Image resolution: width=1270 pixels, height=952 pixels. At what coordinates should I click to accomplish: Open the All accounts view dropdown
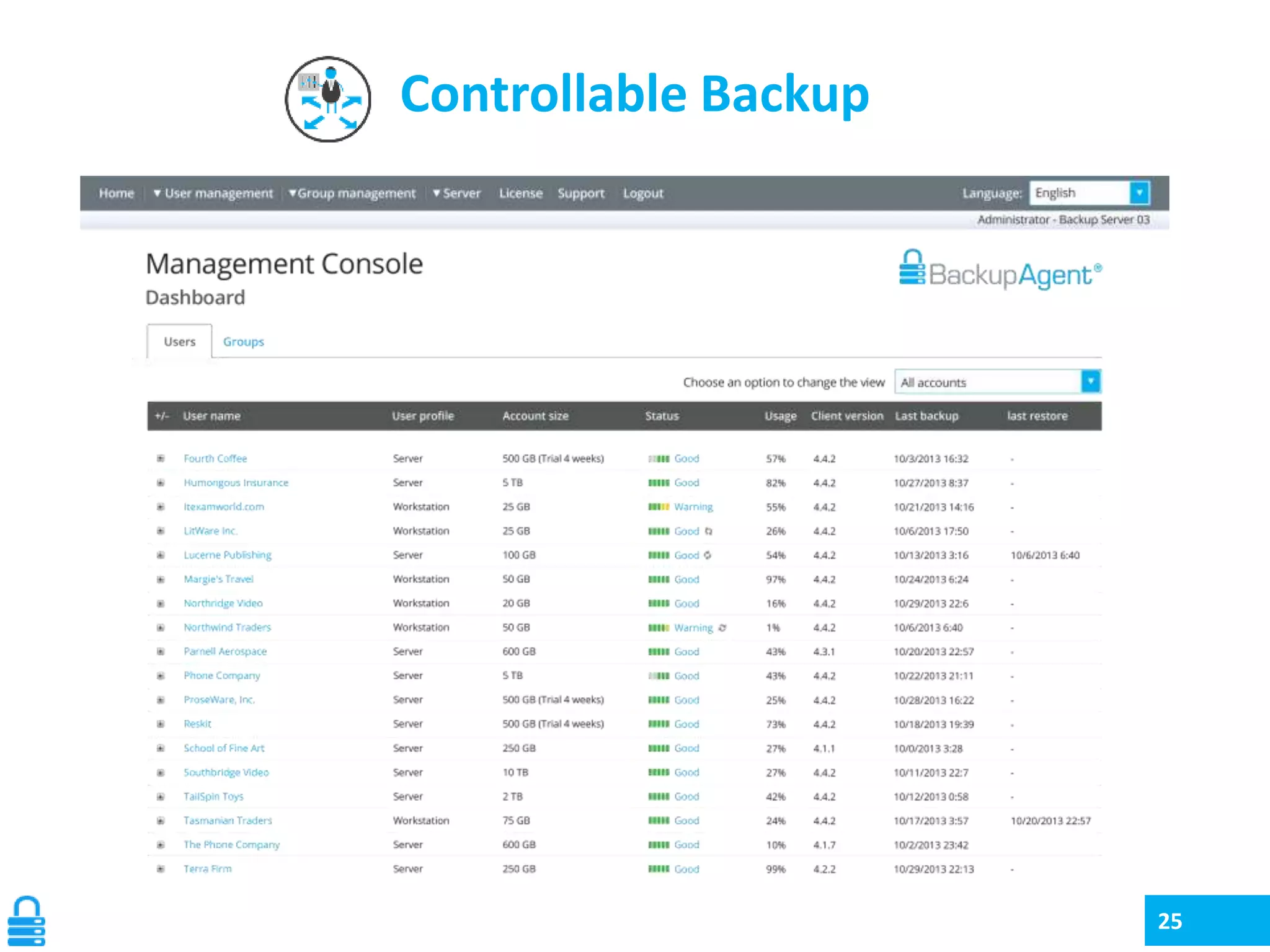997,382
